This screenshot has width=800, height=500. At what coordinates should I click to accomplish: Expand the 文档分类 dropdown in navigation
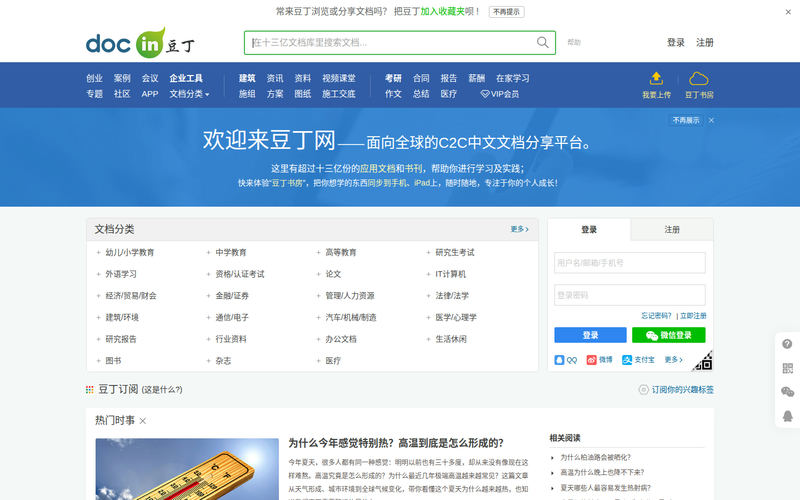189,94
